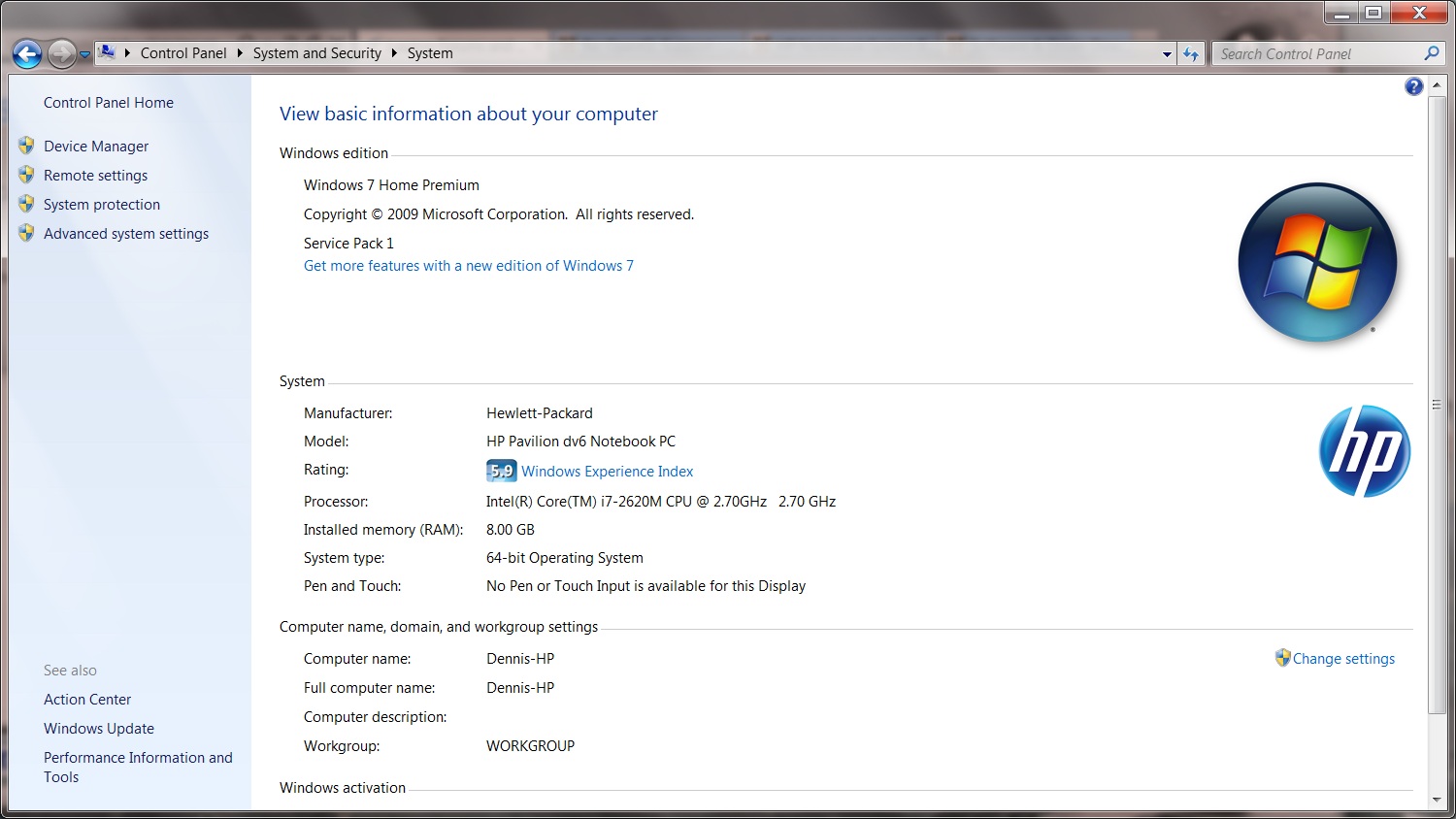Click the Windows 7 logo orb
Viewport: 1456px width, 819px height.
(x=1317, y=262)
